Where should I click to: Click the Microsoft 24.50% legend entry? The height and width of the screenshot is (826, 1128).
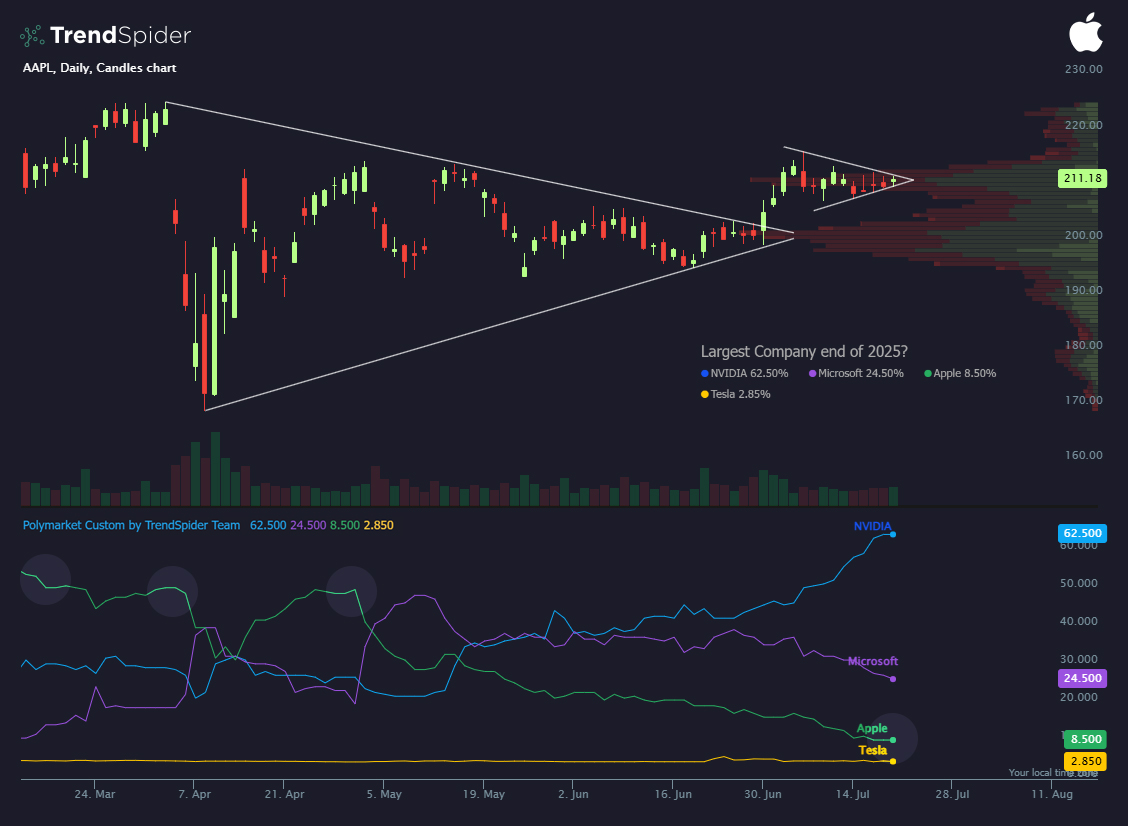(856, 373)
